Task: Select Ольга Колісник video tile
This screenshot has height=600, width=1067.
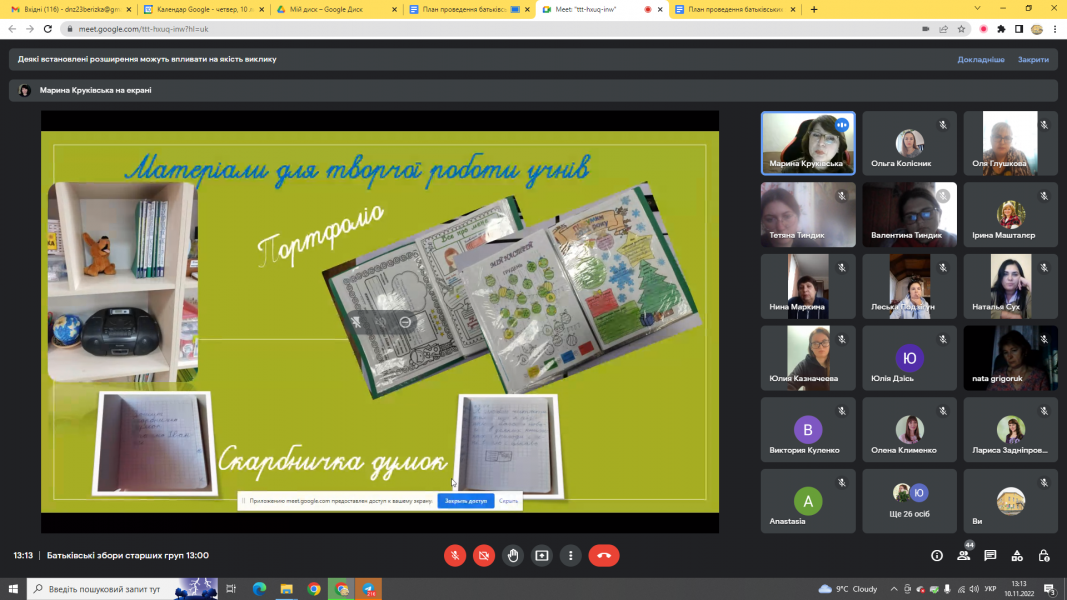Action: pyautogui.click(x=909, y=144)
